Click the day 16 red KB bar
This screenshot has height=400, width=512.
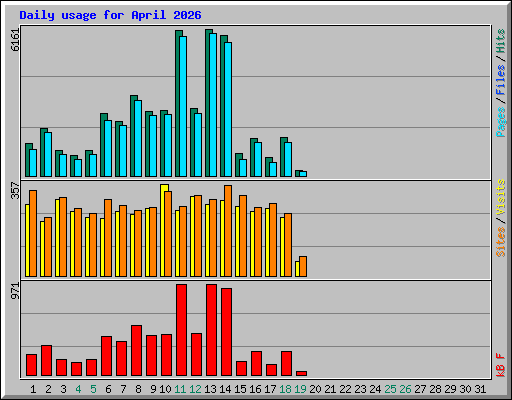pyautogui.click(x=256, y=363)
